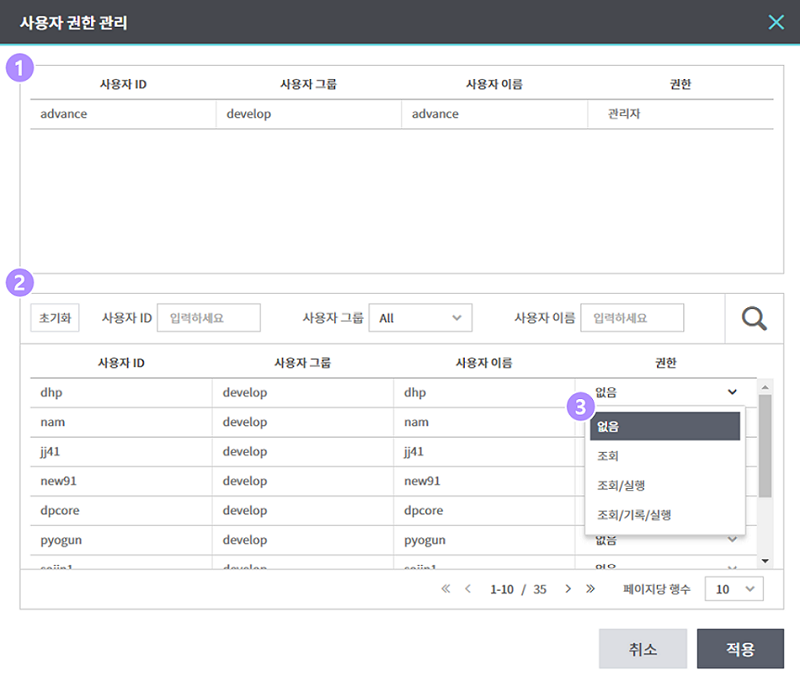Click the 권한 header in upper table

coord(681,84)
